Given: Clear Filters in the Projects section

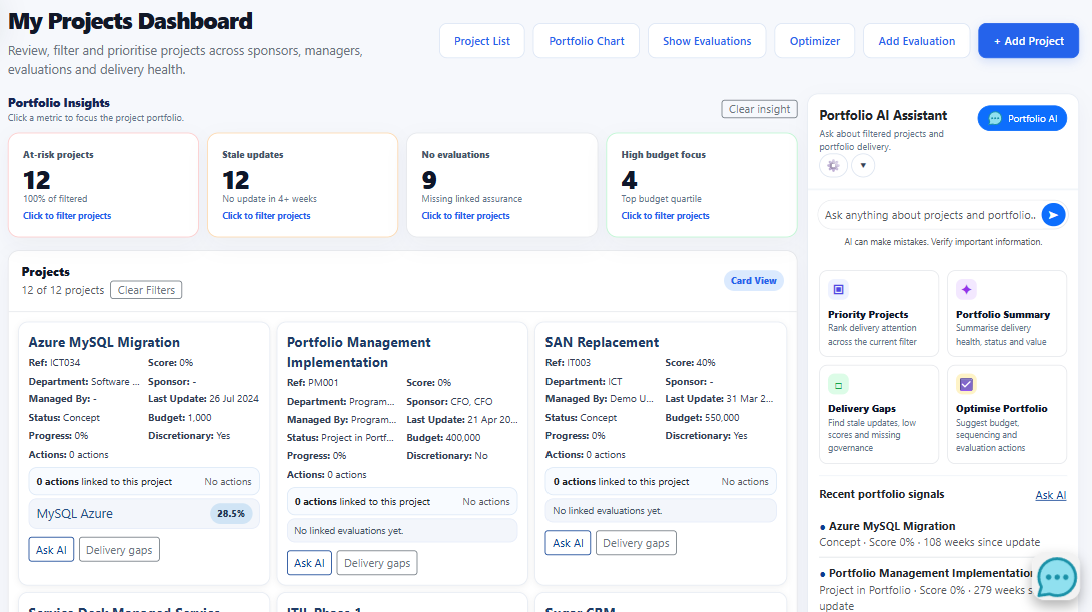Looking at the screenshot, I should tap(146, 290).
